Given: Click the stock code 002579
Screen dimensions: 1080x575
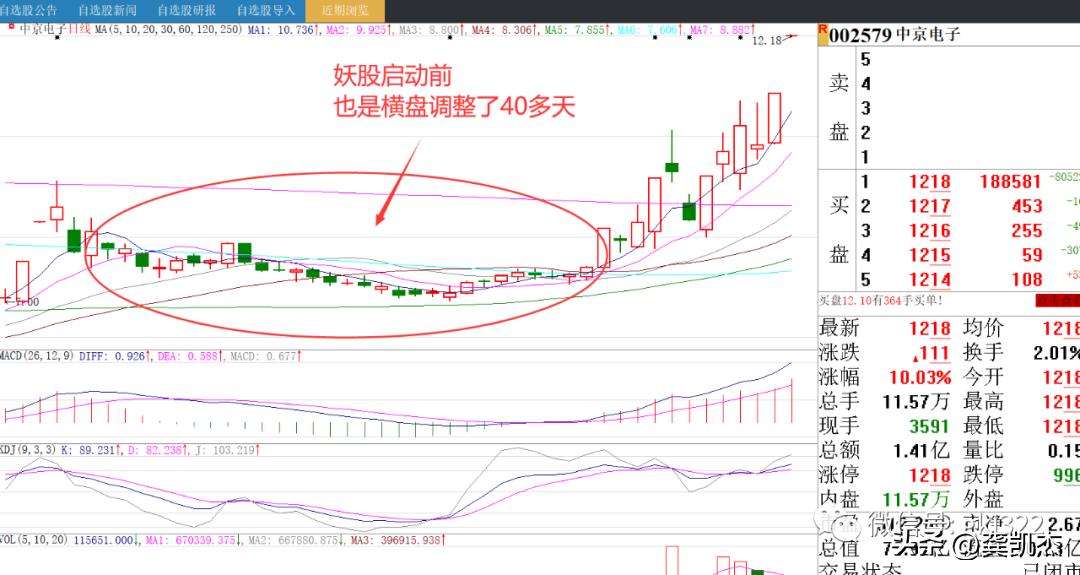Looking at the screenshot, I should tap(860, 35).
